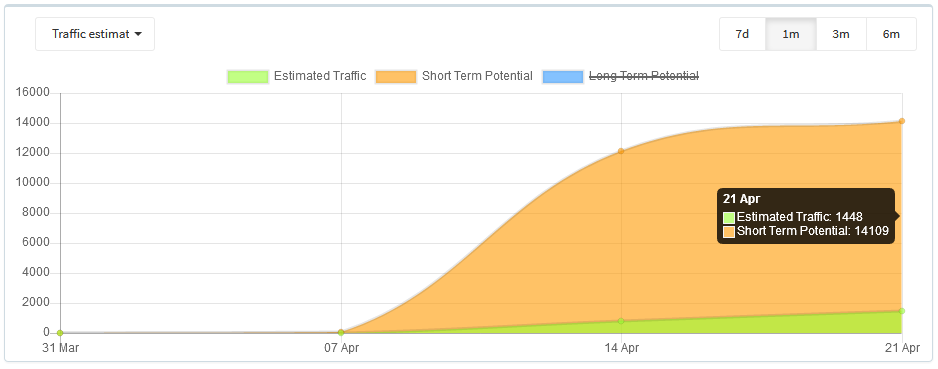This screenshot has height=369, width=938.
Task: Click the orange data point at 14 Apr
Action: 621,151
